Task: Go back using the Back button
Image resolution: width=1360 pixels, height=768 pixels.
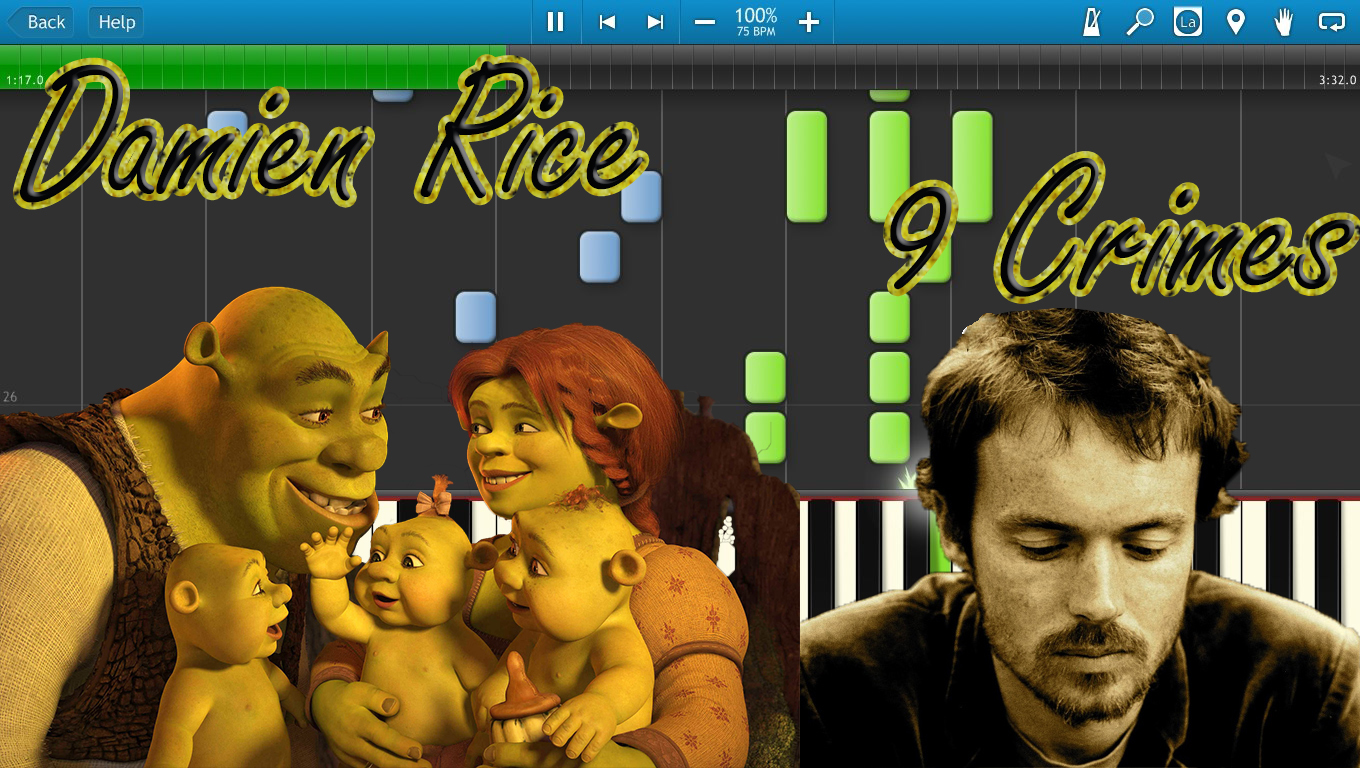Action: (40, 22)
